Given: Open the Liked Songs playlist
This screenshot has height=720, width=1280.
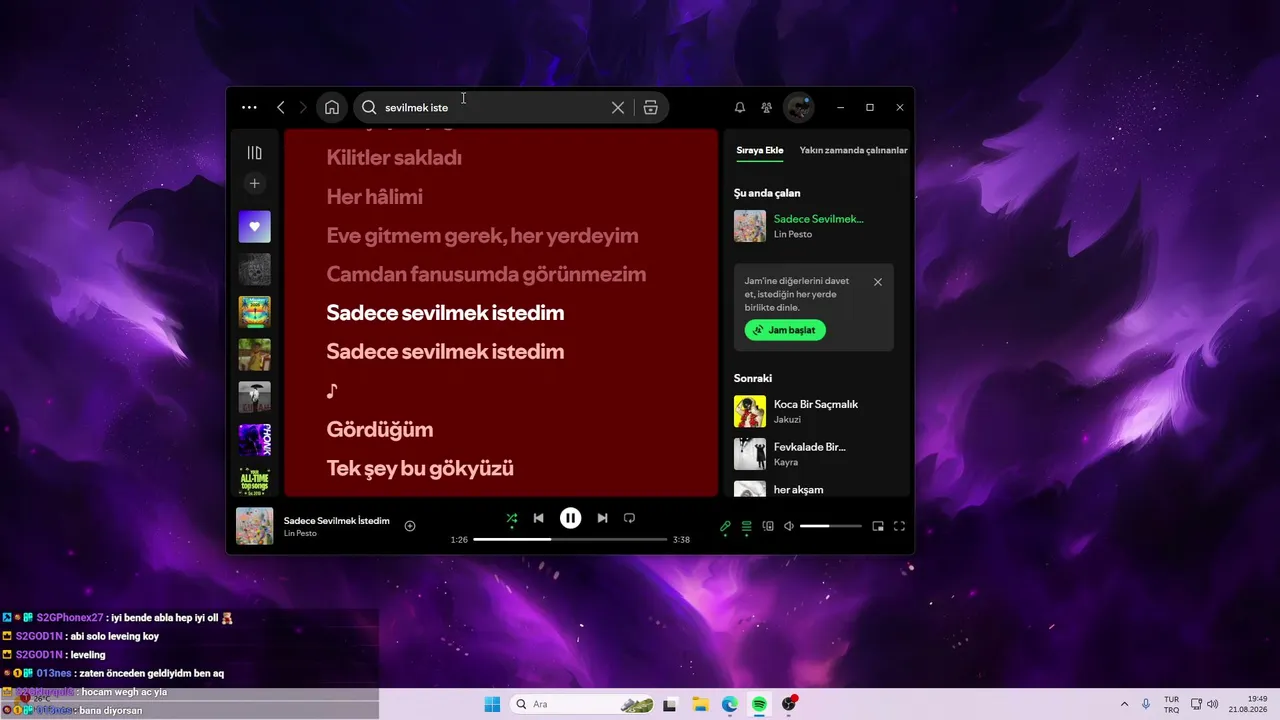Looking at the screenshot, I should (255, 227).
